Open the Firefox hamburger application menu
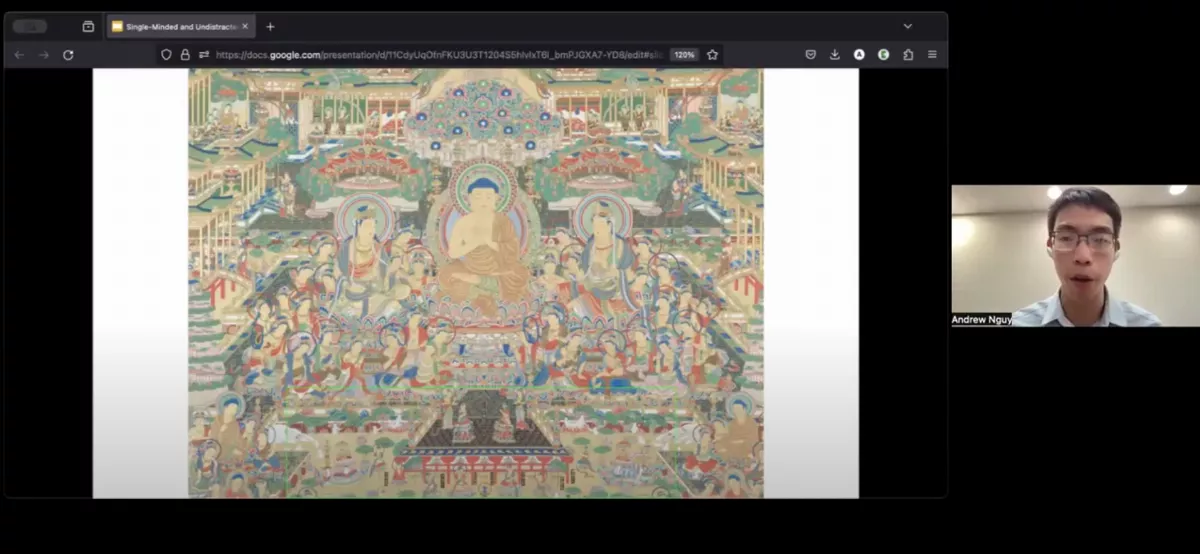Image resolution: width=1200 pixels, height=554 pixels. (932, 55)
